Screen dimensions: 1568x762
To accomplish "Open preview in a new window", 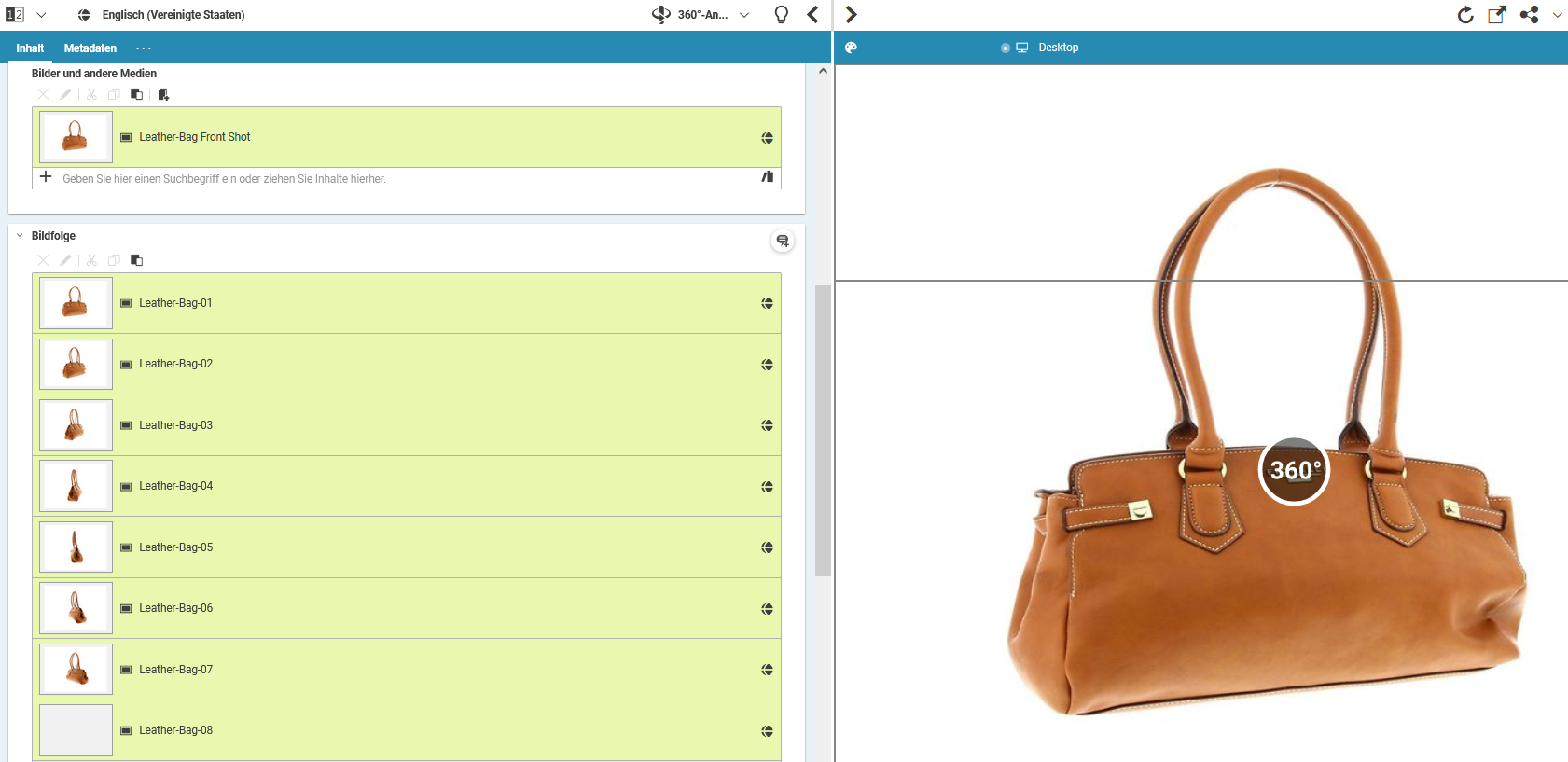I will point(1497,15).
